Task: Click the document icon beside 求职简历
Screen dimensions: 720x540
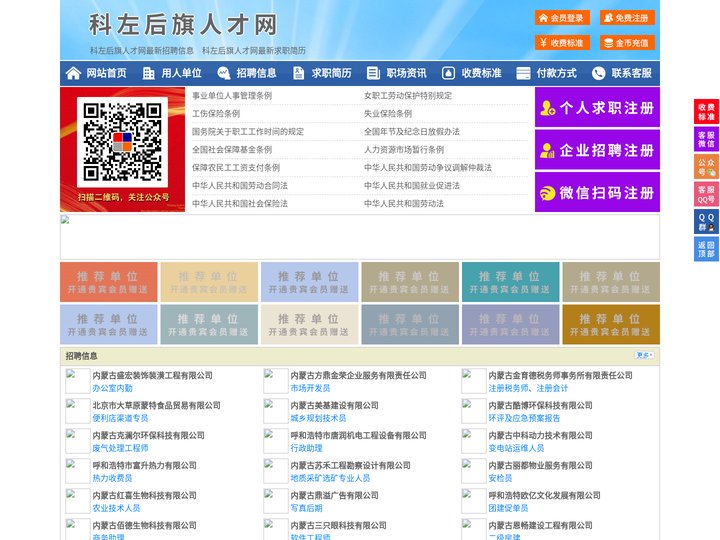Action: 298,73
